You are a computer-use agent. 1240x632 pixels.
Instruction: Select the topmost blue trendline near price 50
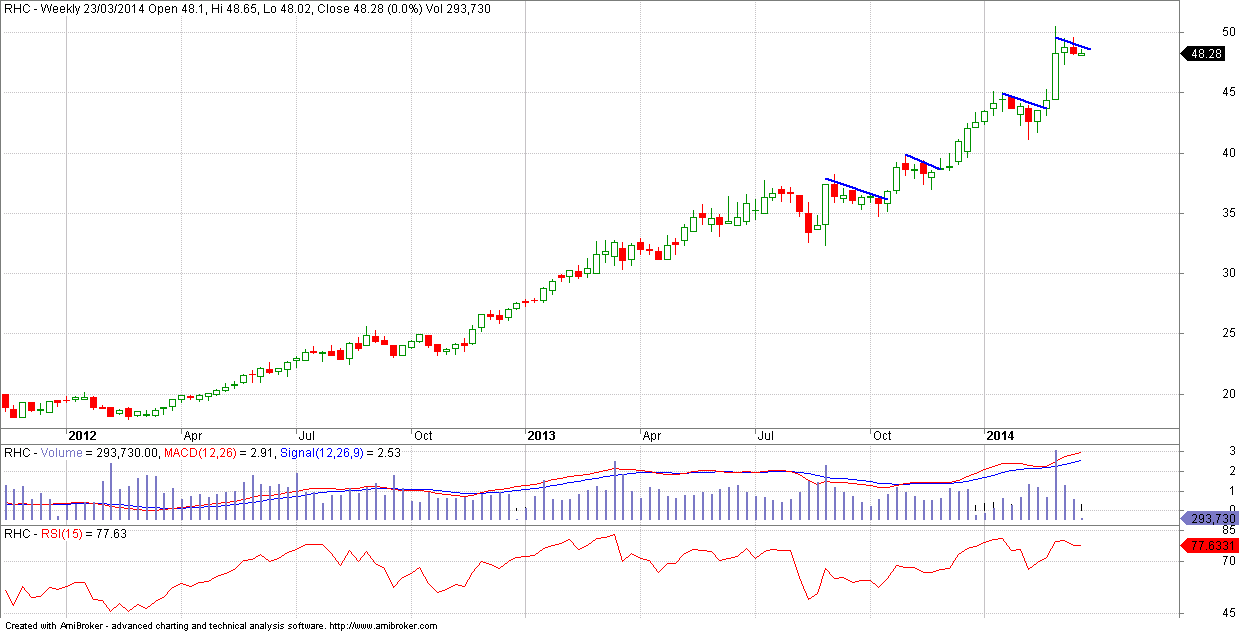[x=1073, y=43]
